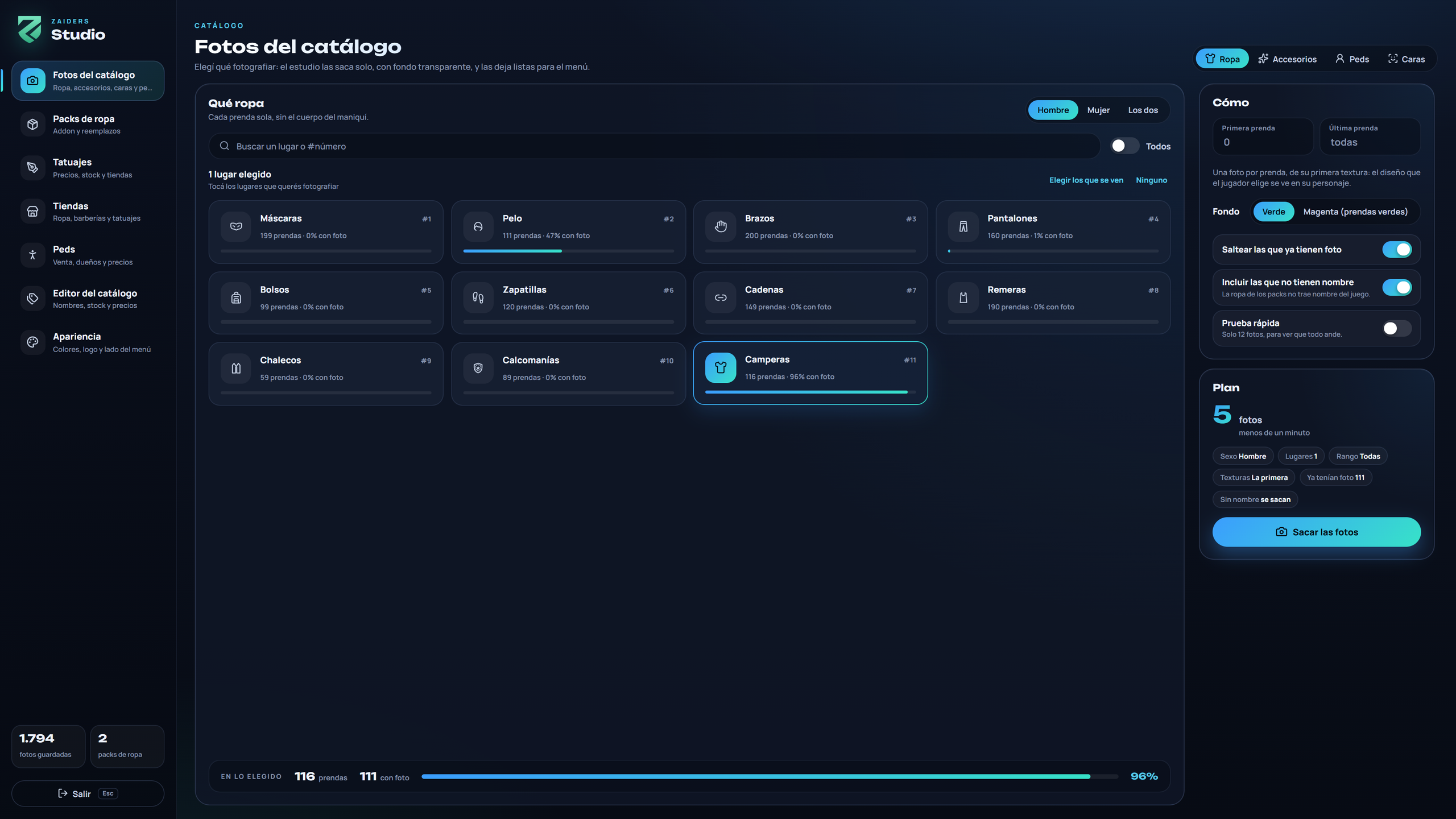Select the Máscaras mask icon card
The height and width of the screenshot is (819, 1456).
[x=236, y=226]
